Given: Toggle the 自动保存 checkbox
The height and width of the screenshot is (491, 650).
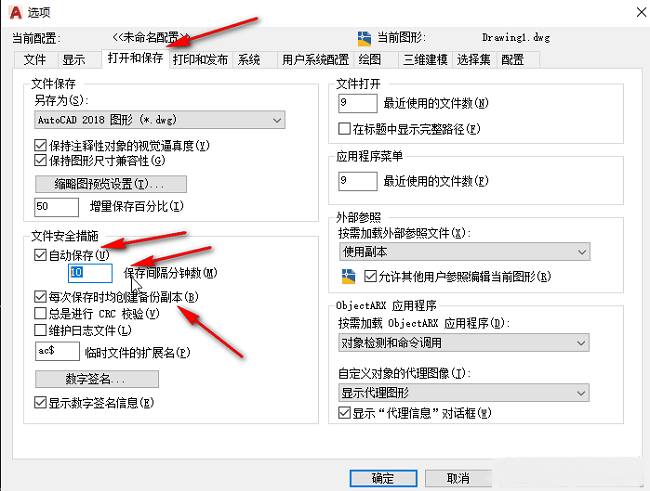Looking at the screenshot, I should 40,255.
